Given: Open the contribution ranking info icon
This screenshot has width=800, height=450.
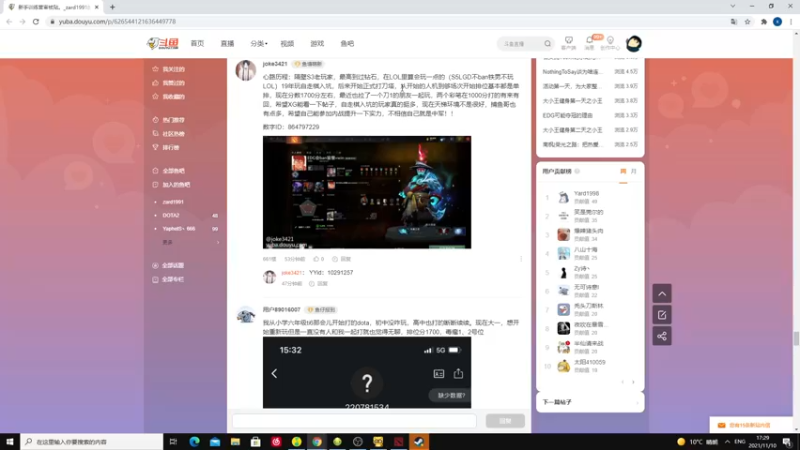Looking at the screenshot, I should click(x=577, y=171).
